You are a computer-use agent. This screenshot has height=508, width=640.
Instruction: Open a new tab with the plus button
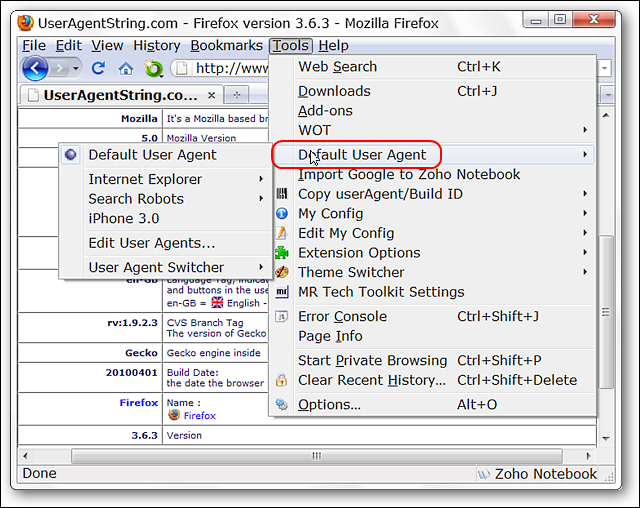pos(237,95)
